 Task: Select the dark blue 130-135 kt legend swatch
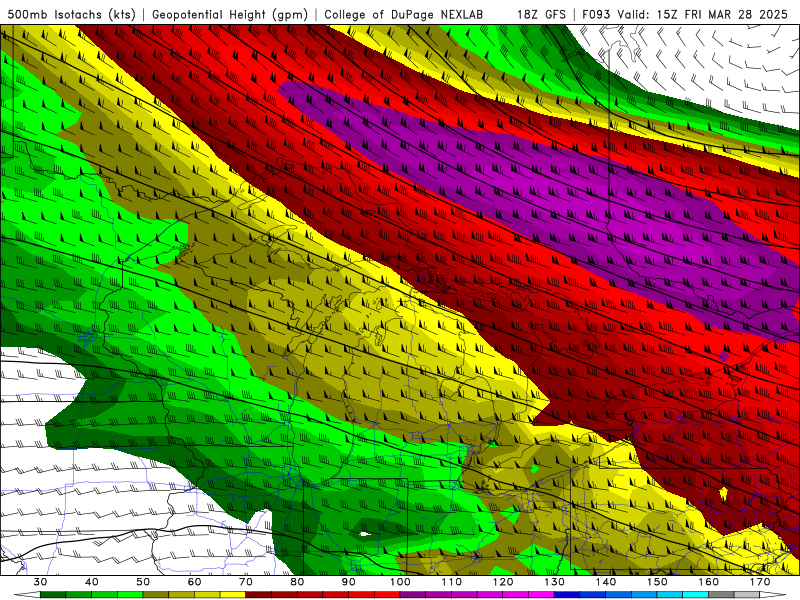[x=567, y=595]
